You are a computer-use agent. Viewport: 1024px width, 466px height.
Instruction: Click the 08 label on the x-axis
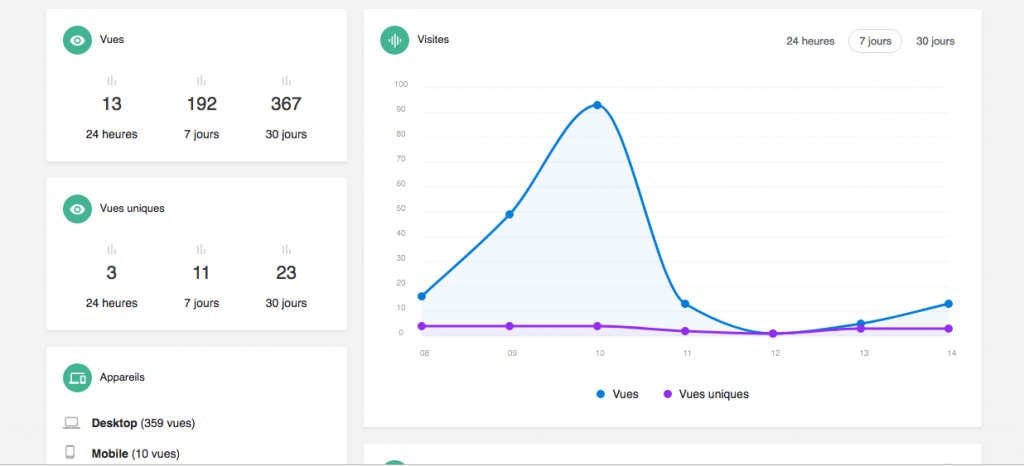(x=424, y=353)
